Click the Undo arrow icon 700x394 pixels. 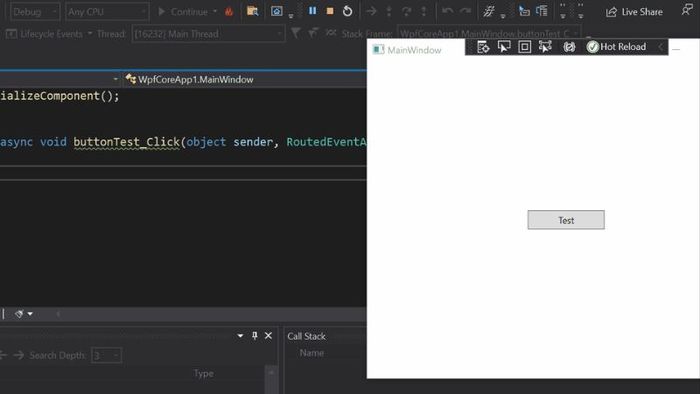448,12
